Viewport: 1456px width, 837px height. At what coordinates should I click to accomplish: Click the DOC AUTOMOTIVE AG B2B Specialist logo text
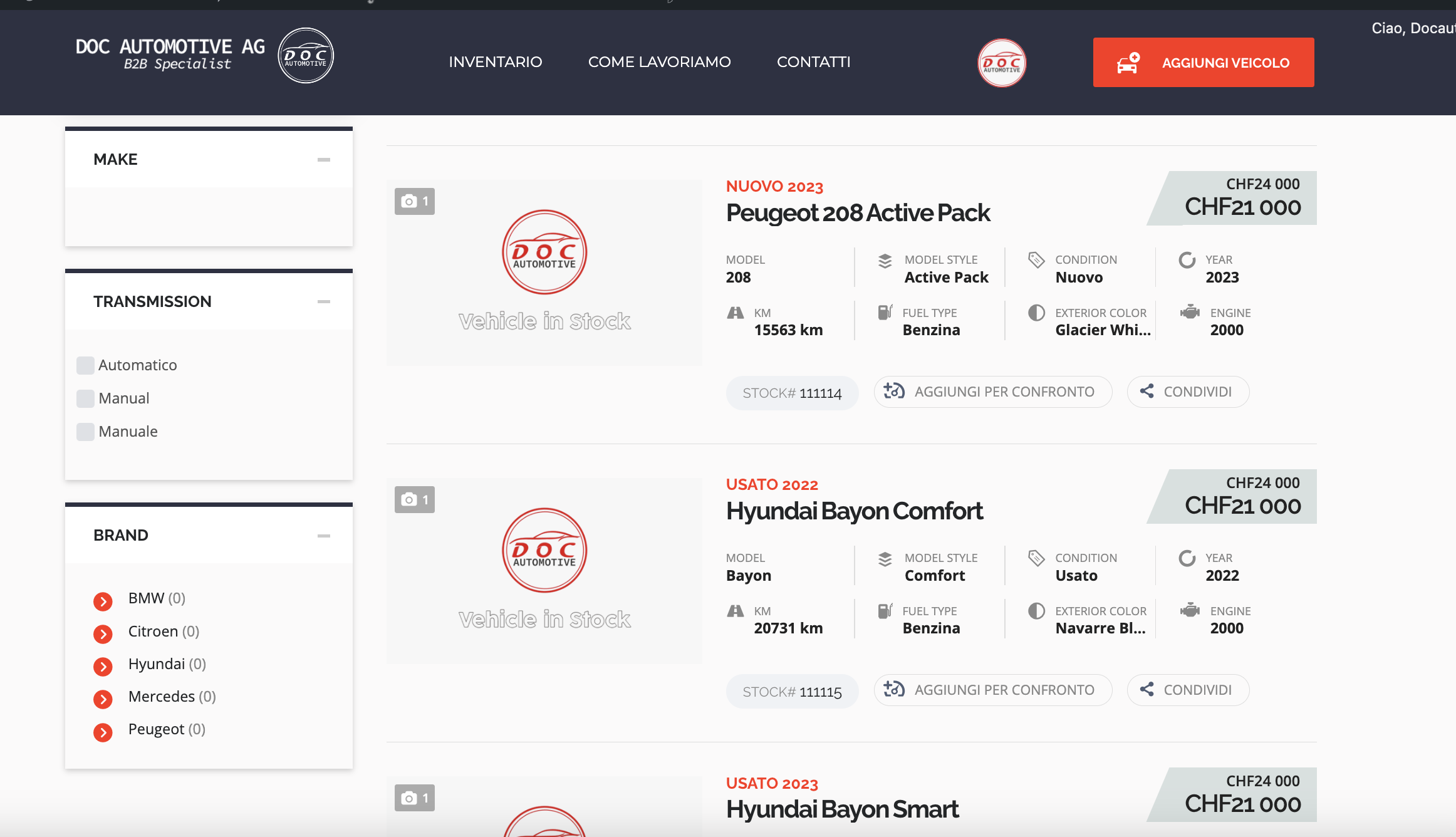[x=170, y=54]
